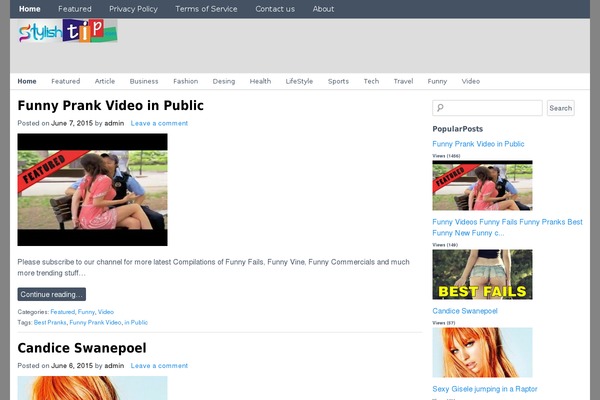Click Leave a comment under the Funny Prank post

[x=159, y=123]
